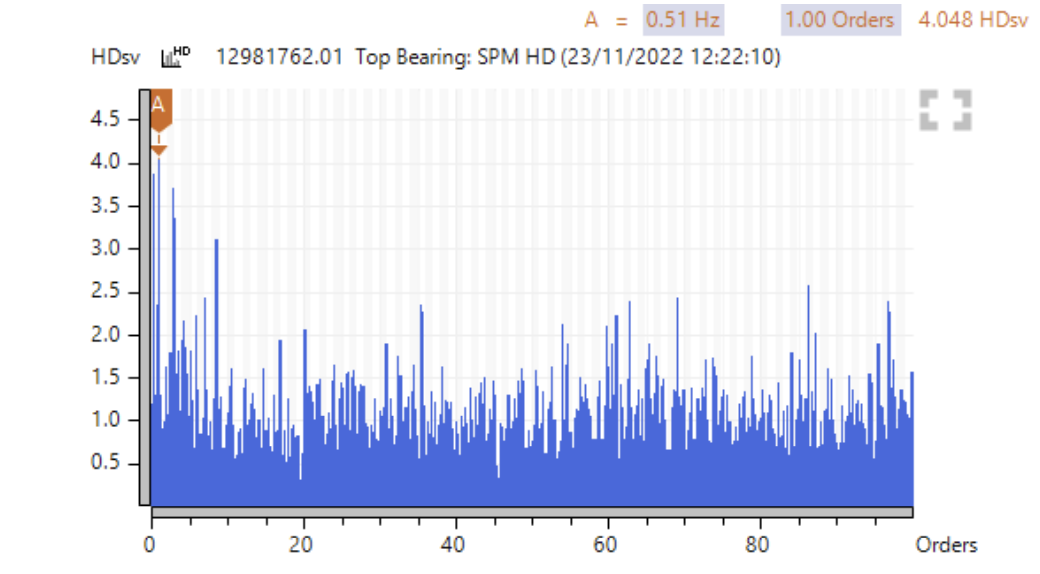The width and height of the screenshot is (1040, 574).
Task: Click the orange cursor arrowhead below flag A
Action: (158, 150)
